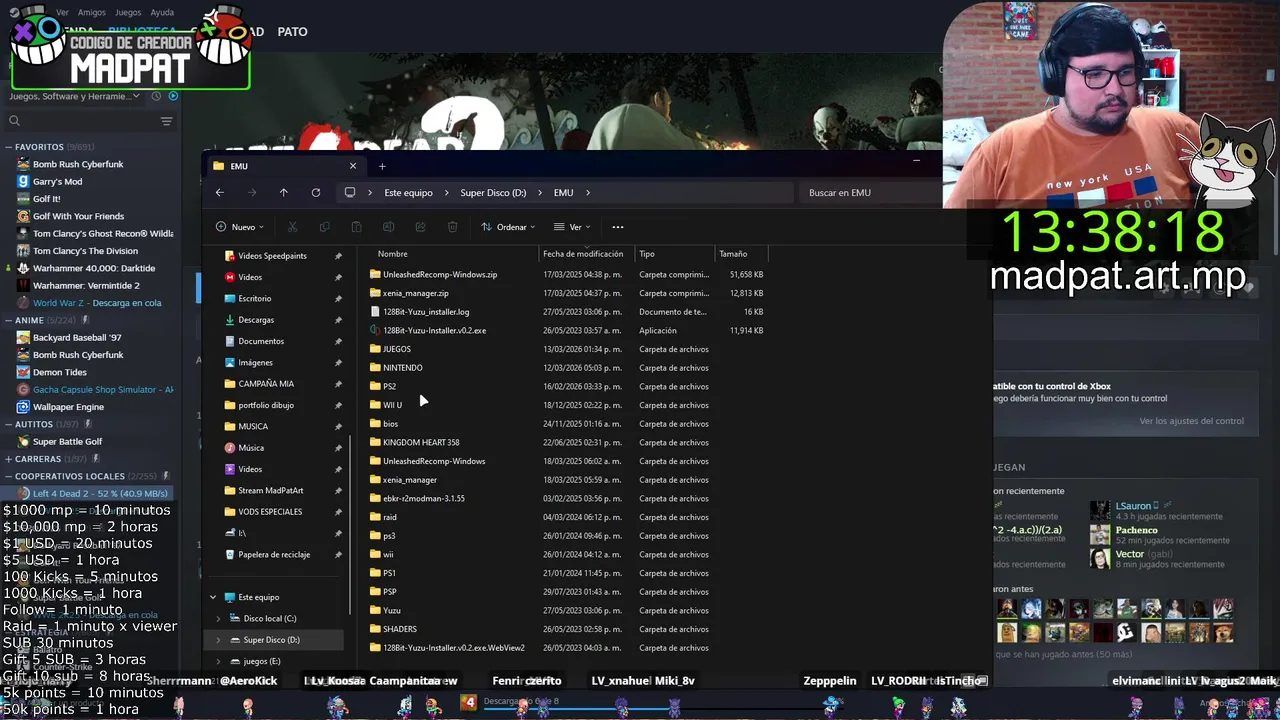1280x720 pixels.
Task: Open the Ver view dropdown
Action: (573, 227)
